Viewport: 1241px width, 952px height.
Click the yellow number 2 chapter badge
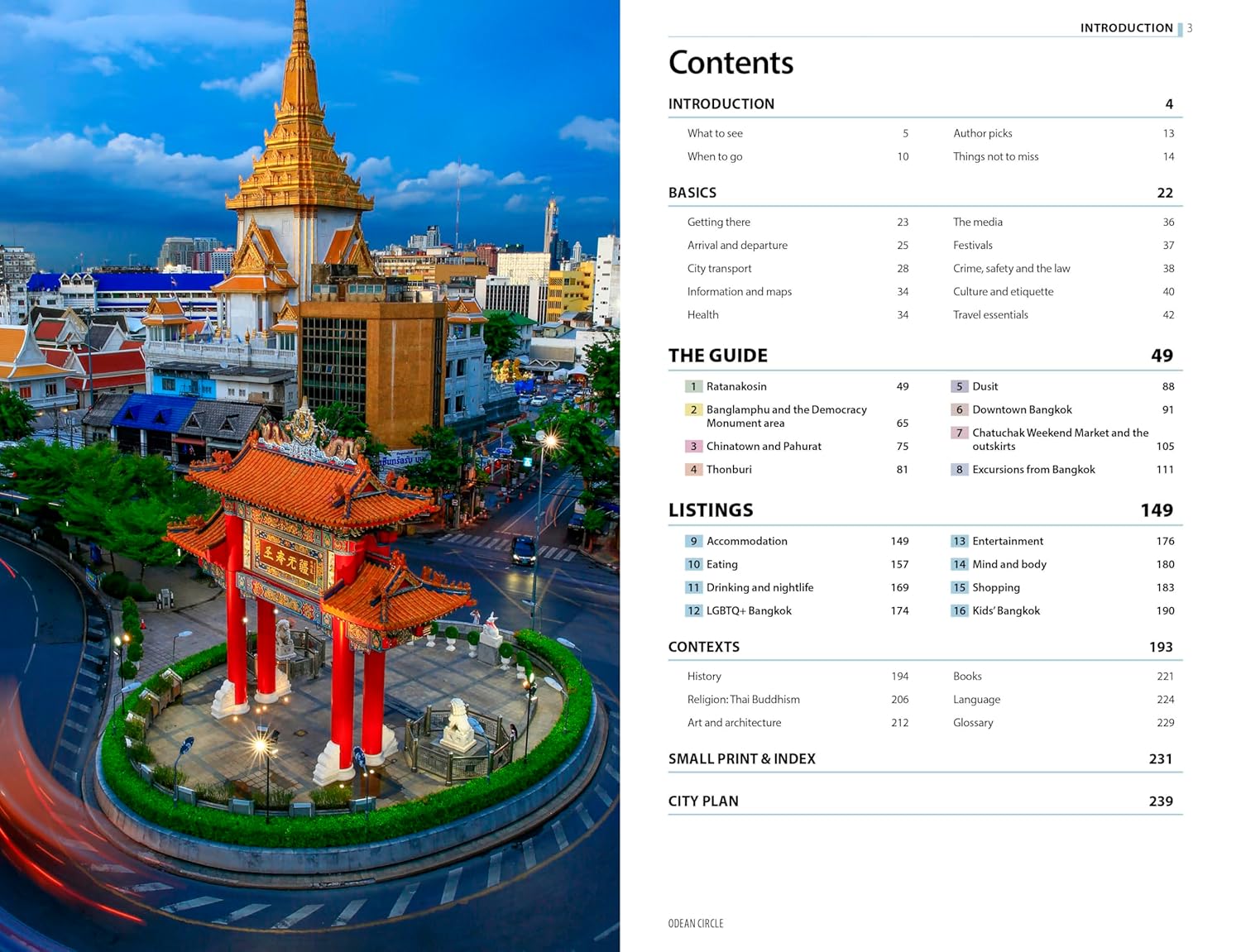pos(693,409)
